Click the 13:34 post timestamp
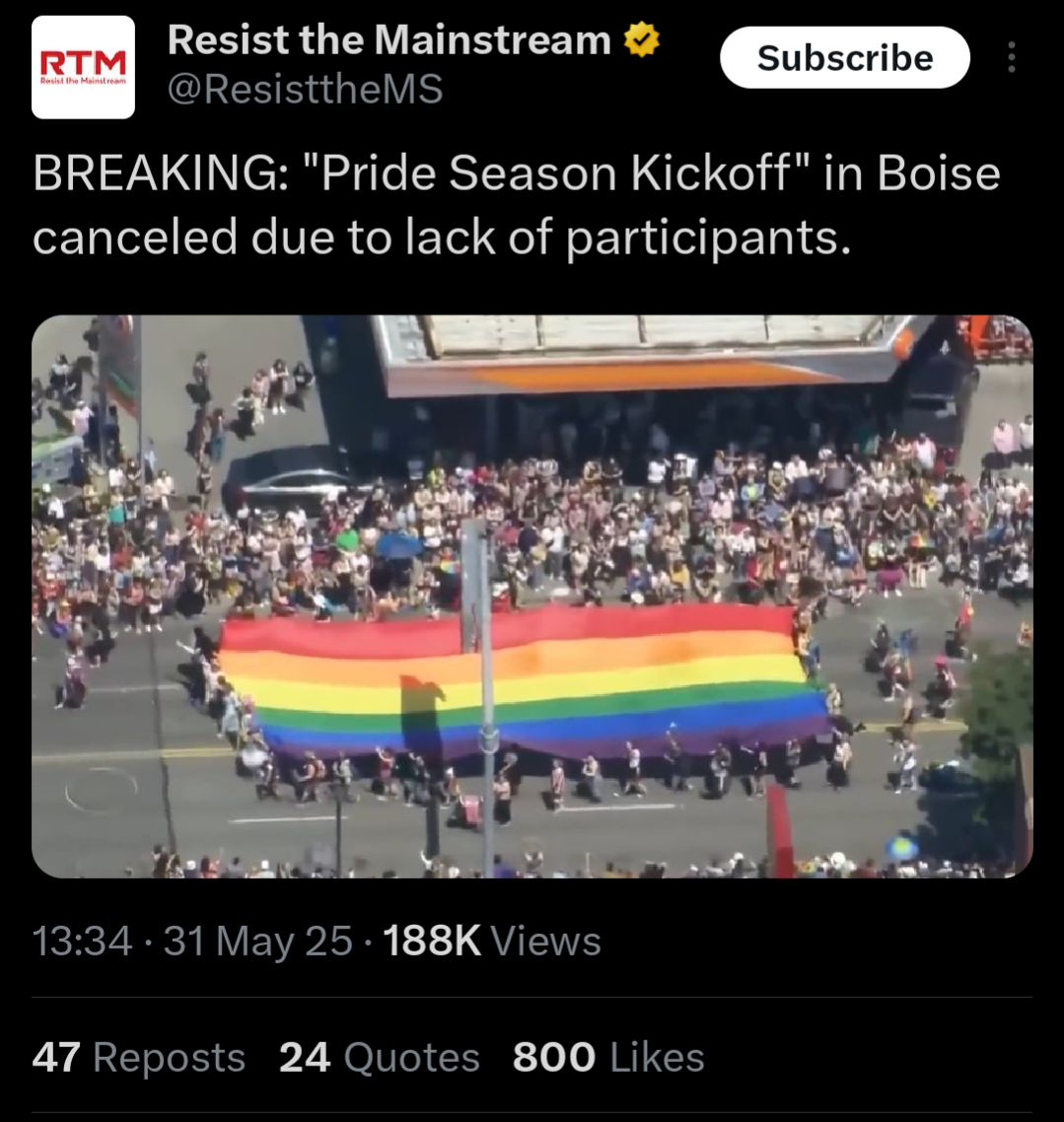The image size is (1064, 1122). [x=82, y=941]
